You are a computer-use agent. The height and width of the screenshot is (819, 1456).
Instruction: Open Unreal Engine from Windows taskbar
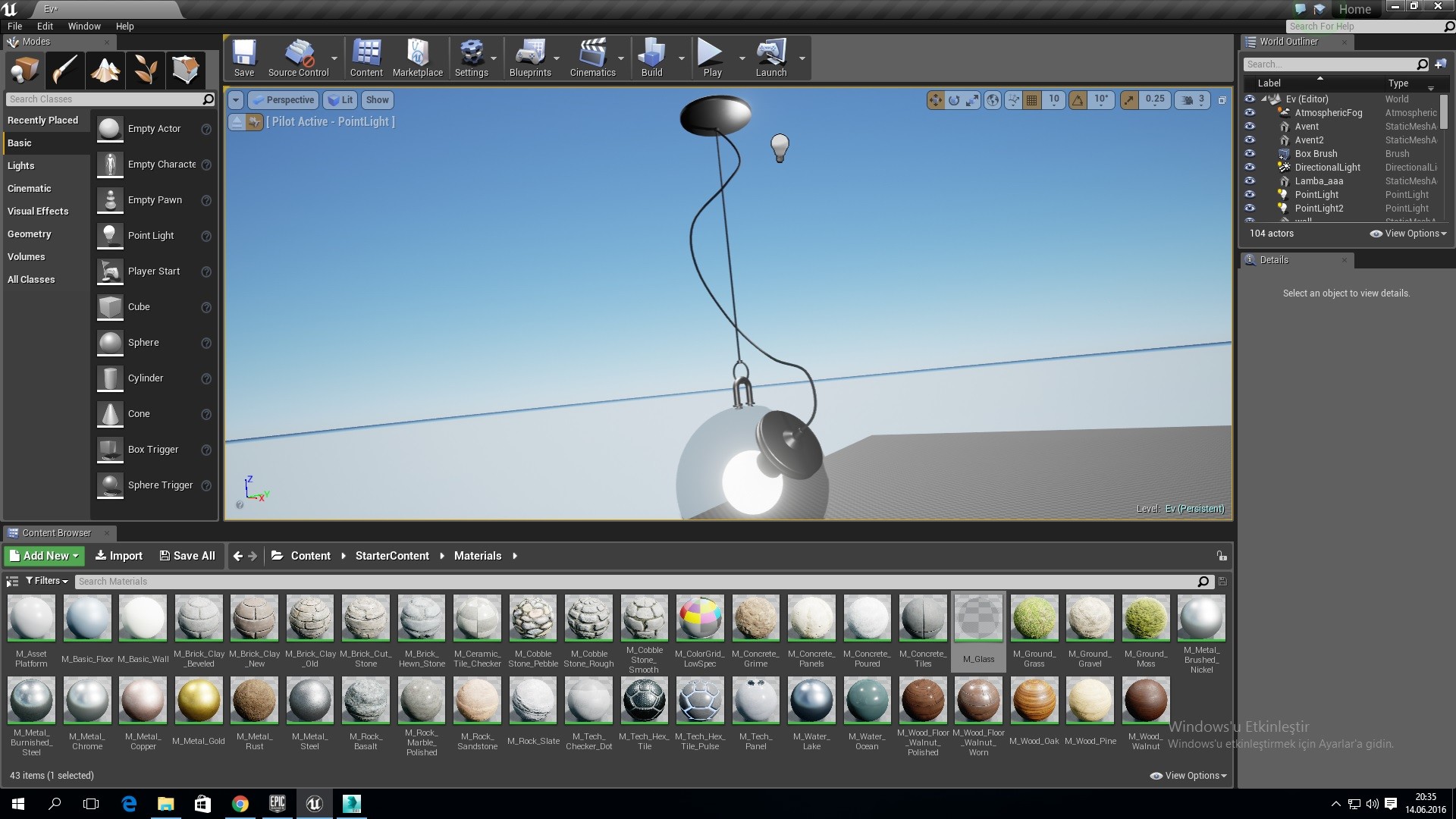coord(314,804)
